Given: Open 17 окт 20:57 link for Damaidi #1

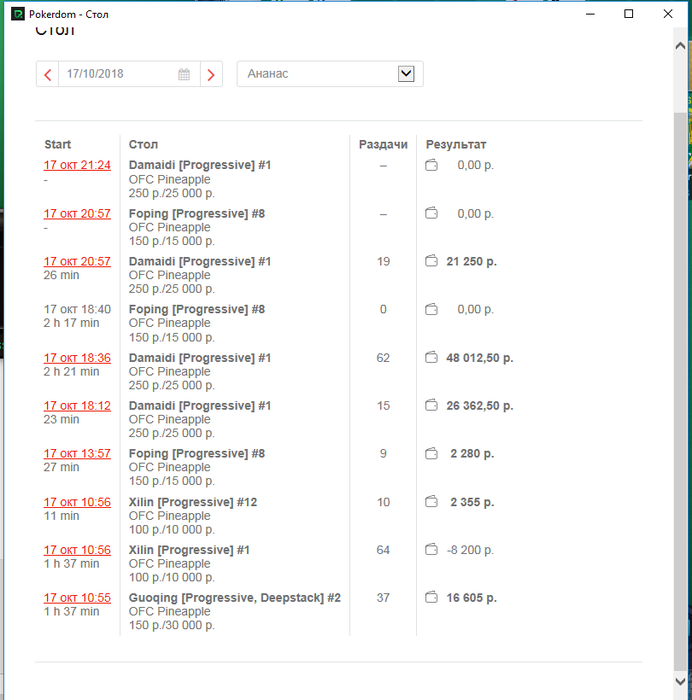Looking at the screenshot, I should (x=77, y=262).
